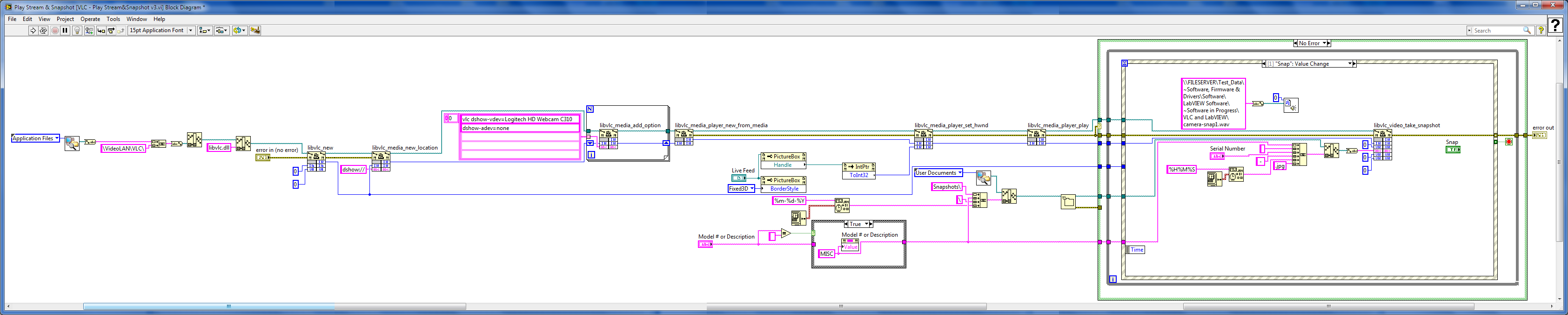Click the Snap boolean TF terminal
Image resolution: width=1568 pixels, height=315 pixels.
[1452, 149]
